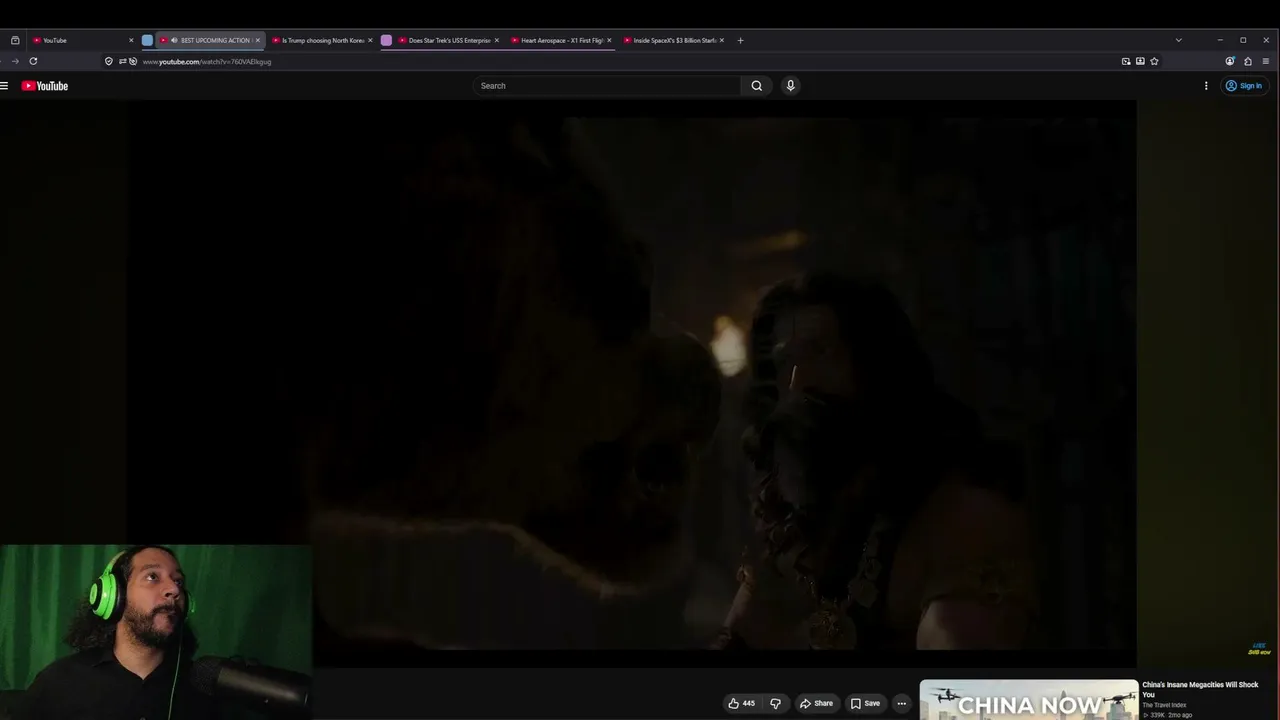Expand the list all tabs chevron
Viewport: 1280px width, 720px height.
click(x=1178, y=40)
